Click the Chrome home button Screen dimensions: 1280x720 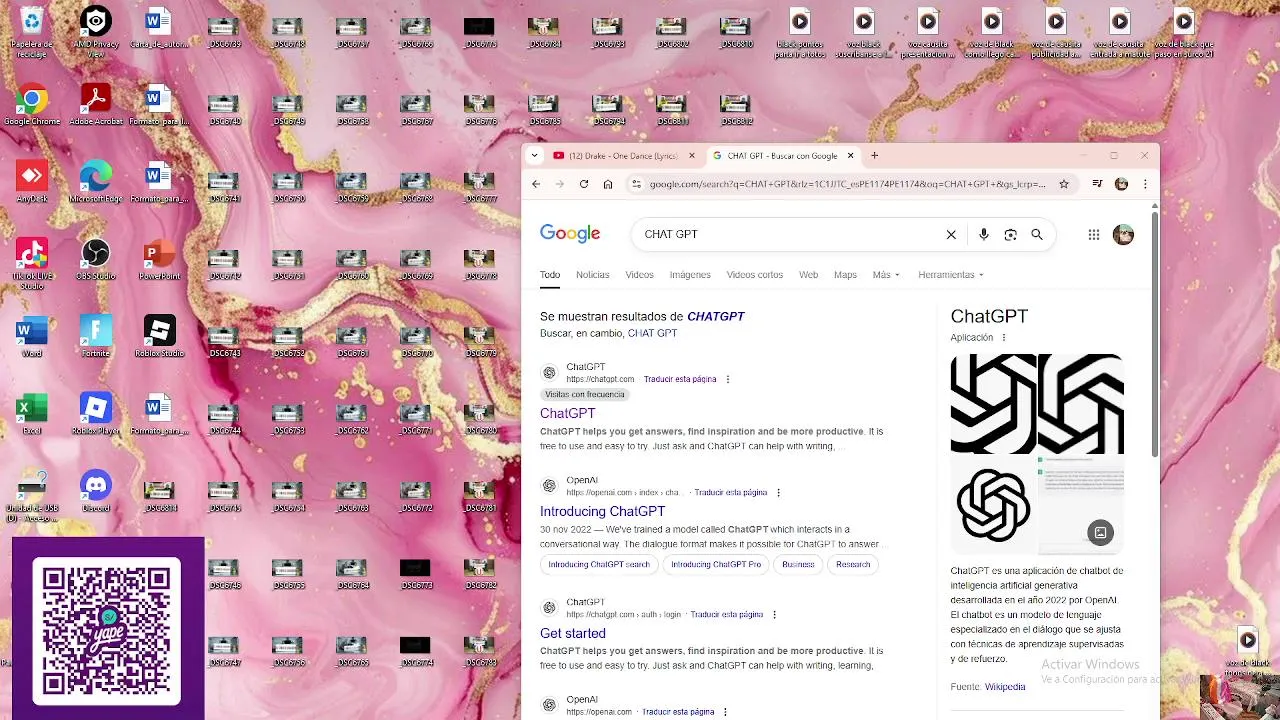click(x=608, y=184)
